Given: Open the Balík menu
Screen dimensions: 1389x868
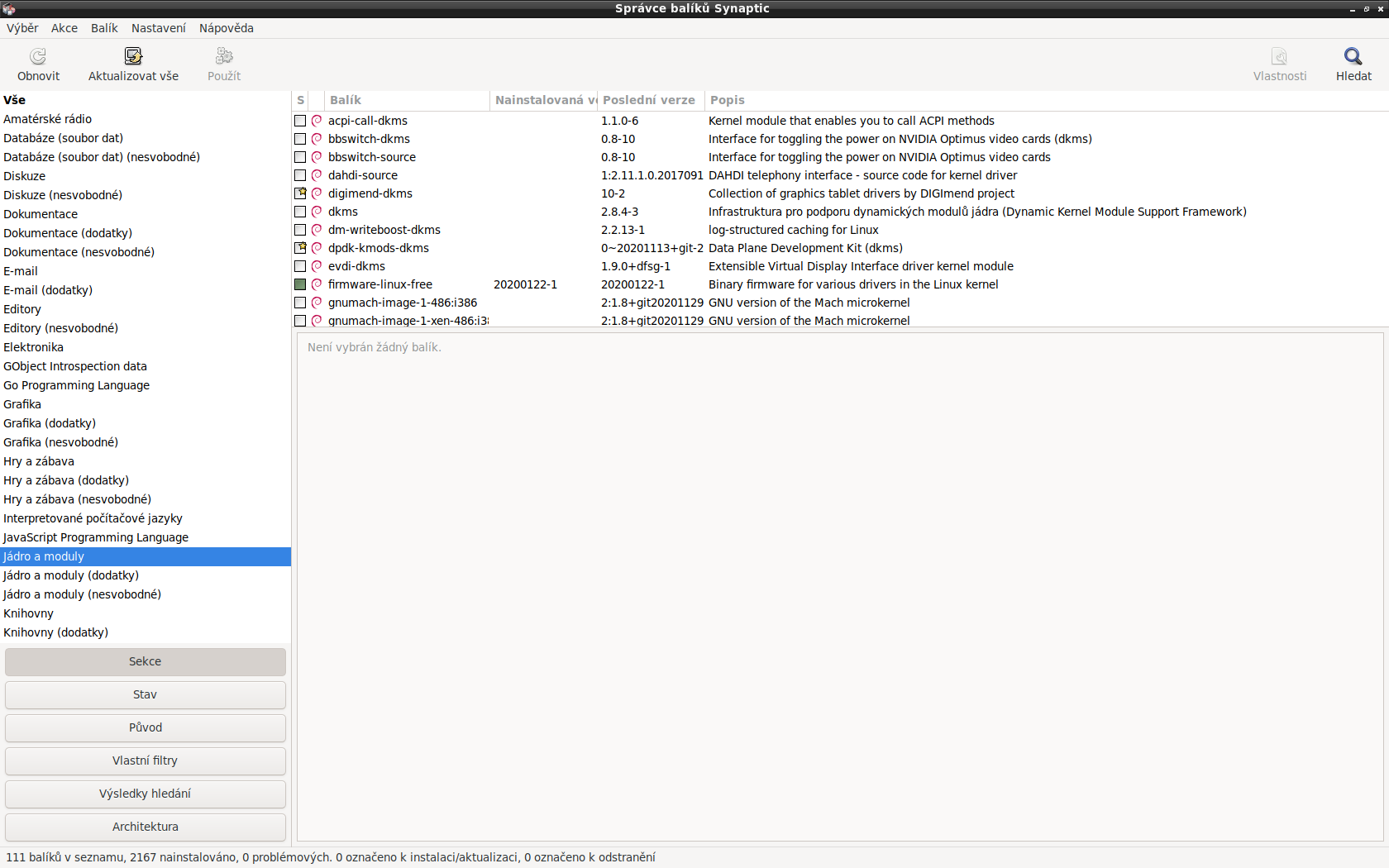Looking at the screenshot, I should 104,28.
